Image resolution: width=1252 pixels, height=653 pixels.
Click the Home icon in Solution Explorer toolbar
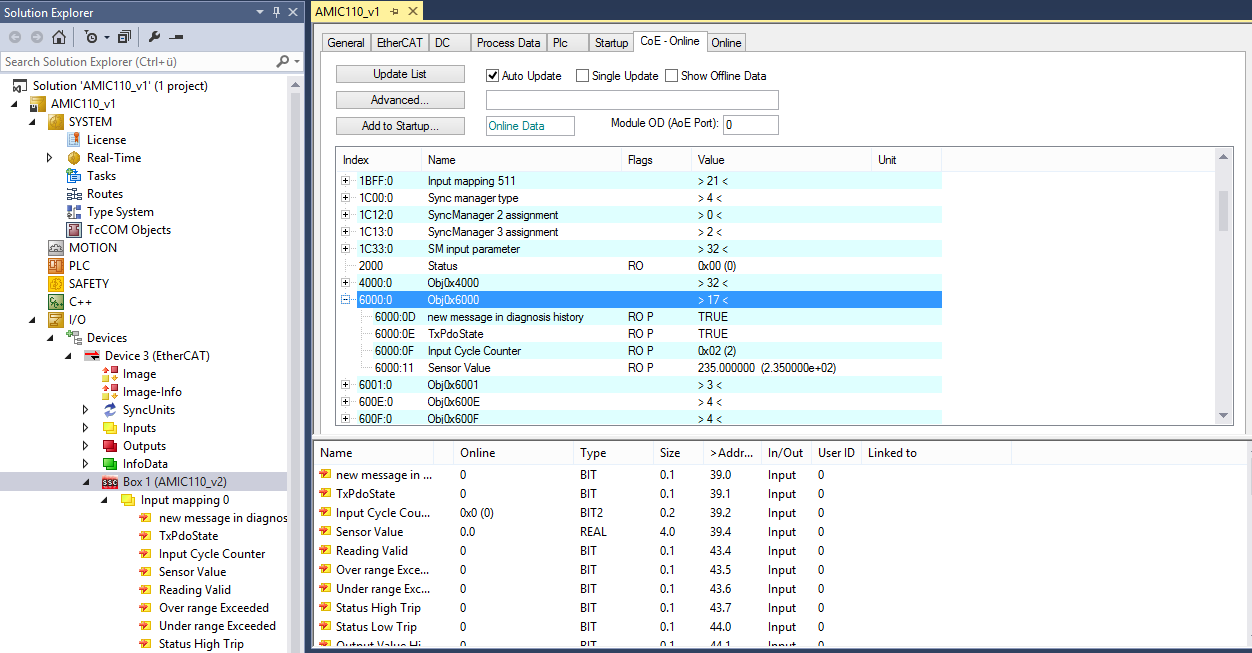tap(58, 37)
